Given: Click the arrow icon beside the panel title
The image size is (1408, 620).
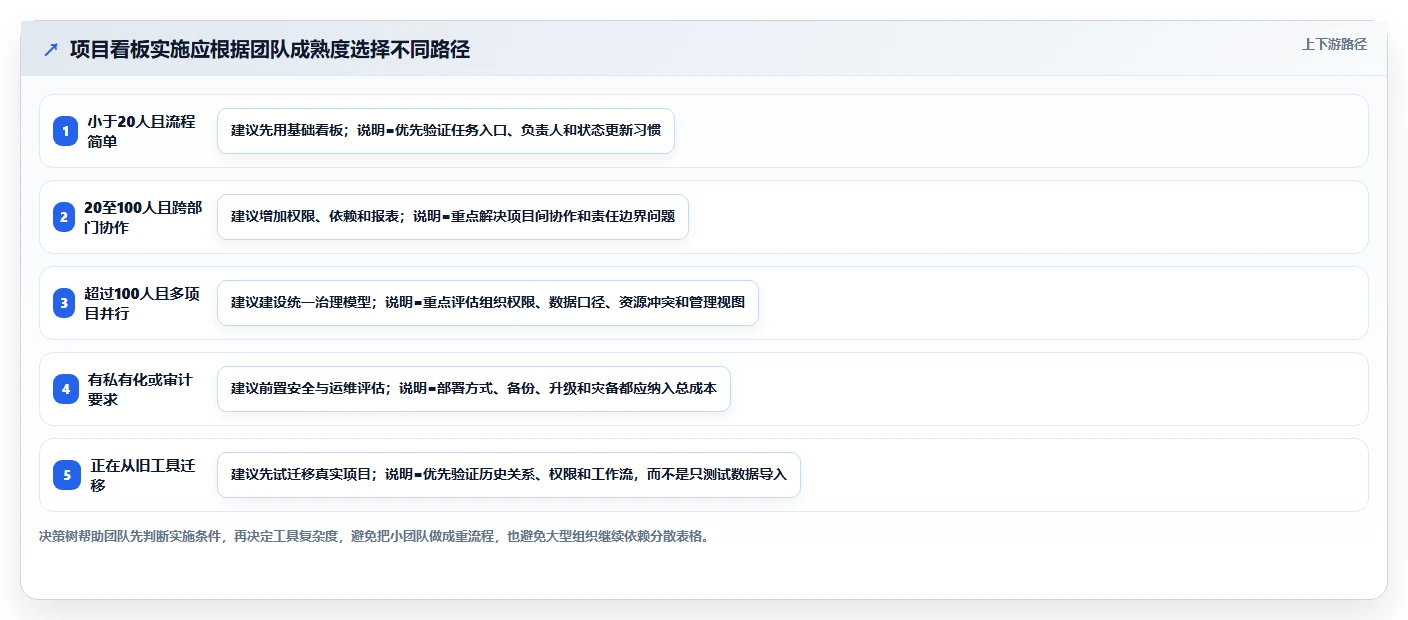Looking at the screenshot, I should click(51, 49).
